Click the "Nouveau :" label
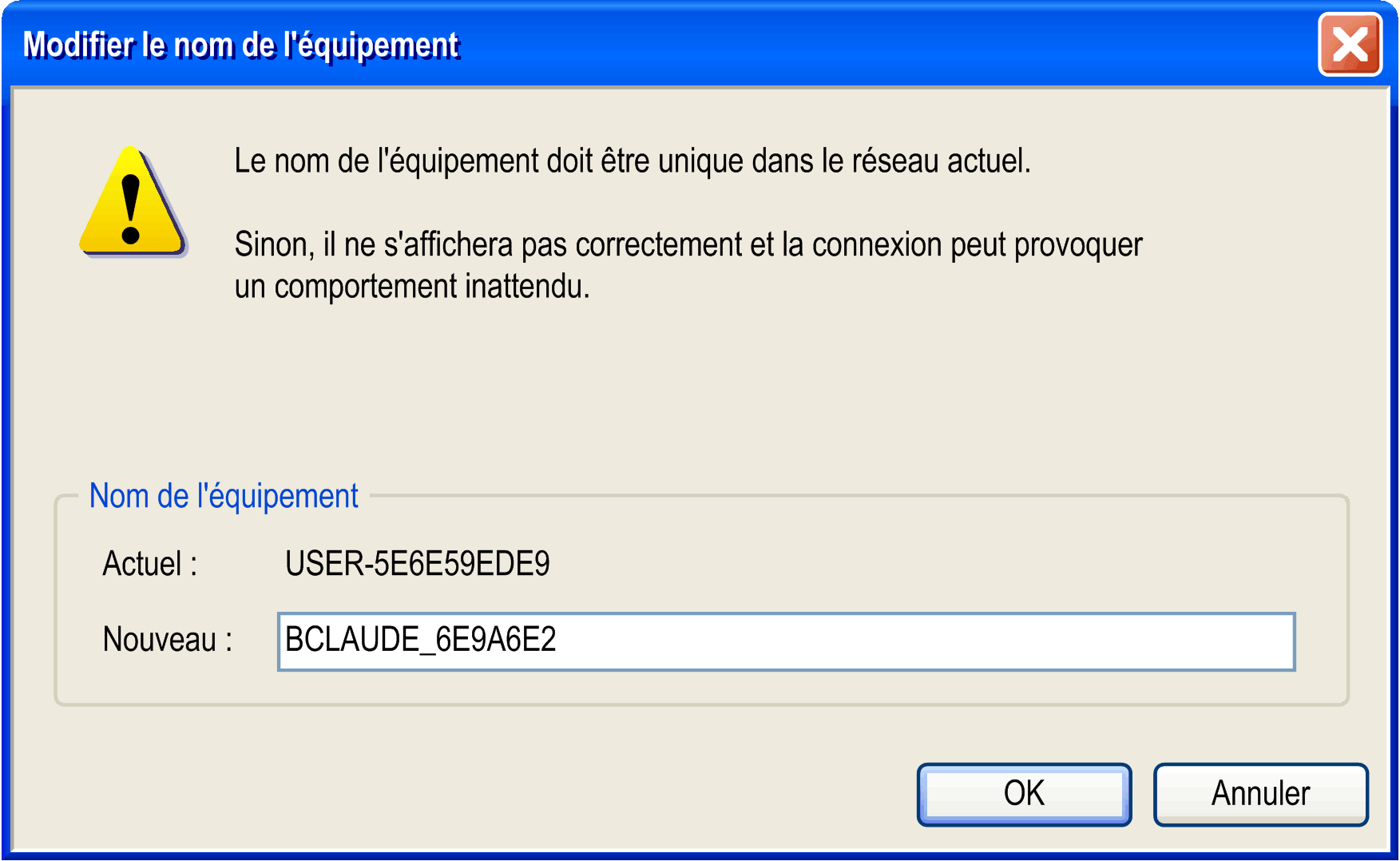The image size is (1400, 861). (x=168, y=641)
